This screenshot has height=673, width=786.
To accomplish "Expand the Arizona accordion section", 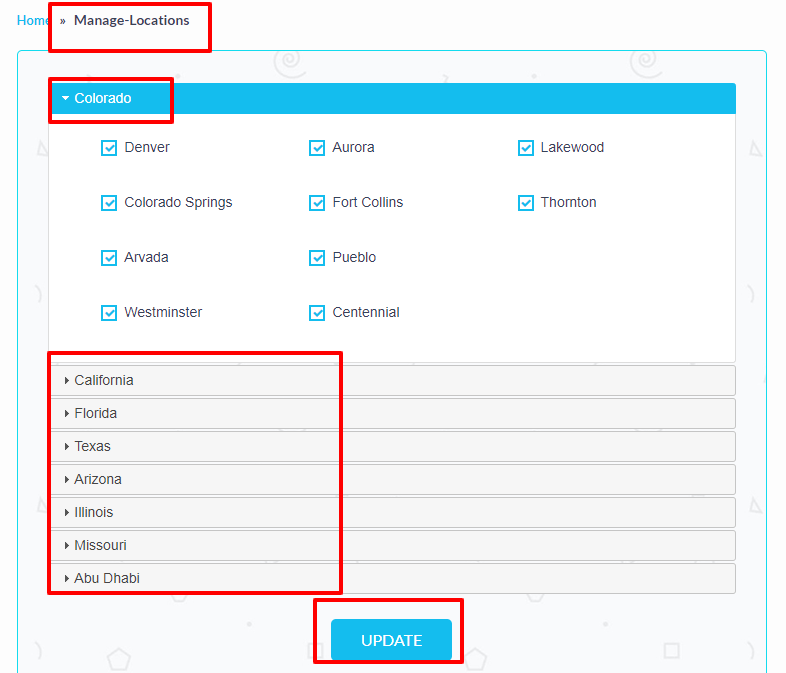I will 97,480.
